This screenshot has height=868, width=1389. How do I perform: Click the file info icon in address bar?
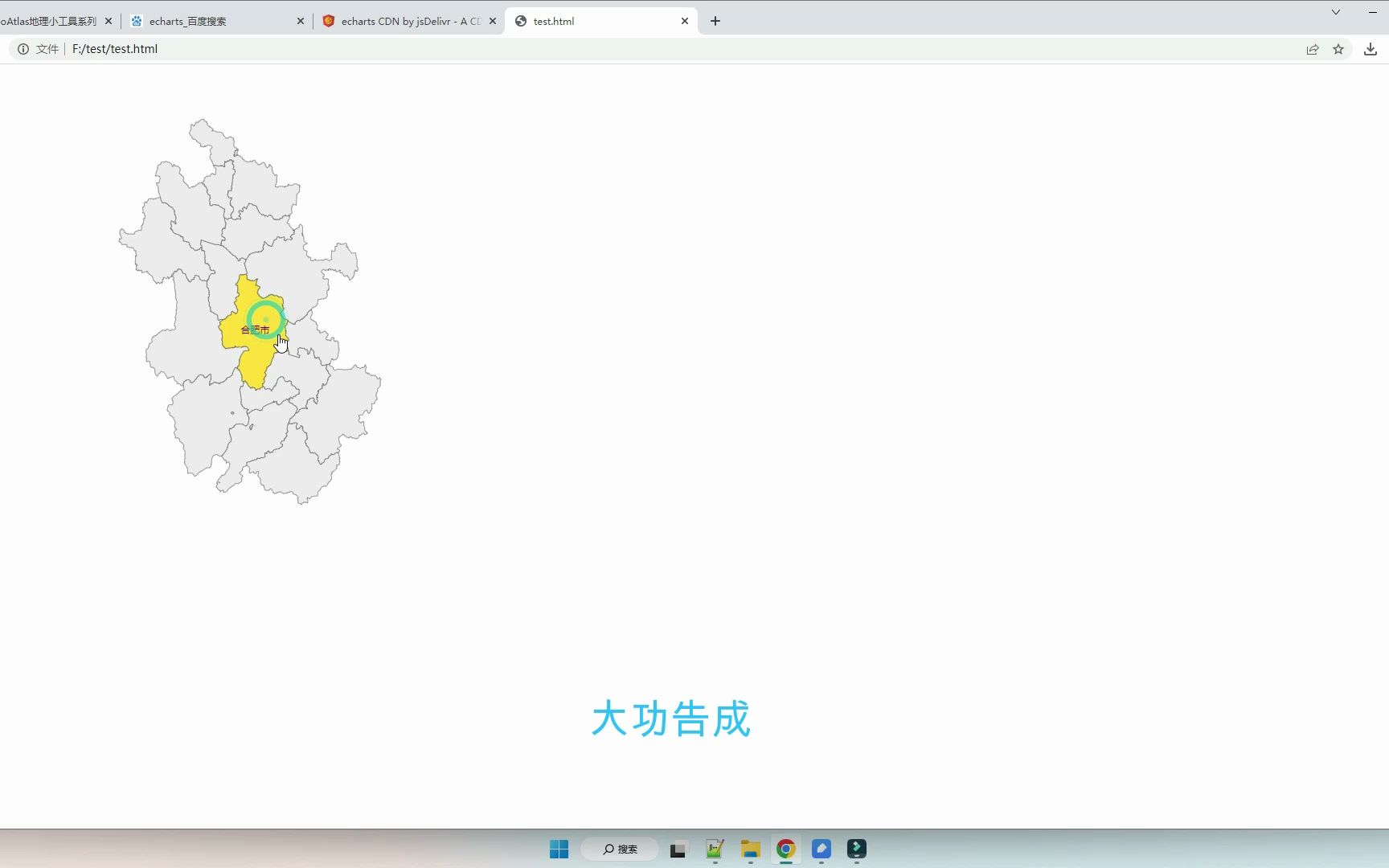[23, 49]
